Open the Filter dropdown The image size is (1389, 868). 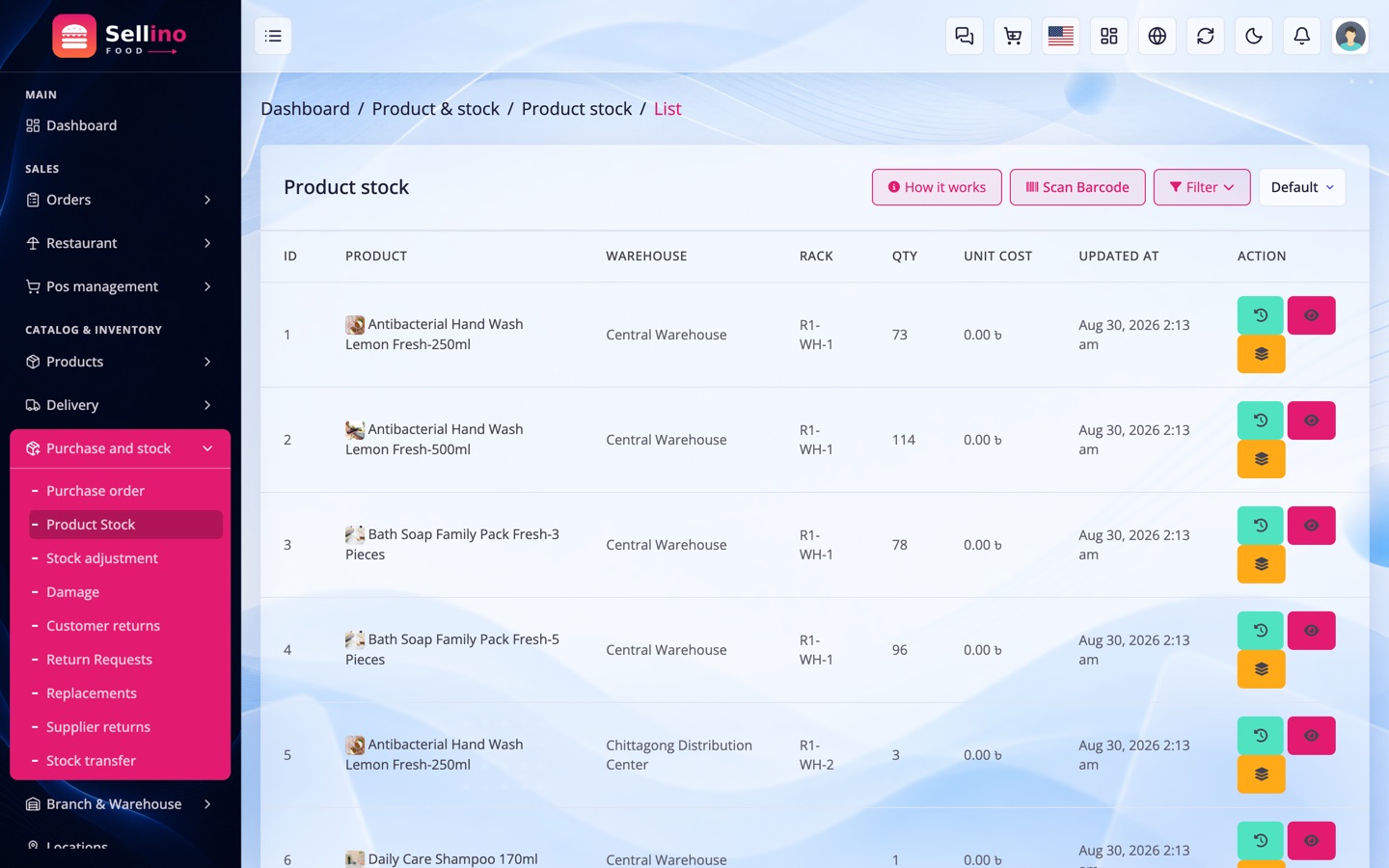point(1201,187)
